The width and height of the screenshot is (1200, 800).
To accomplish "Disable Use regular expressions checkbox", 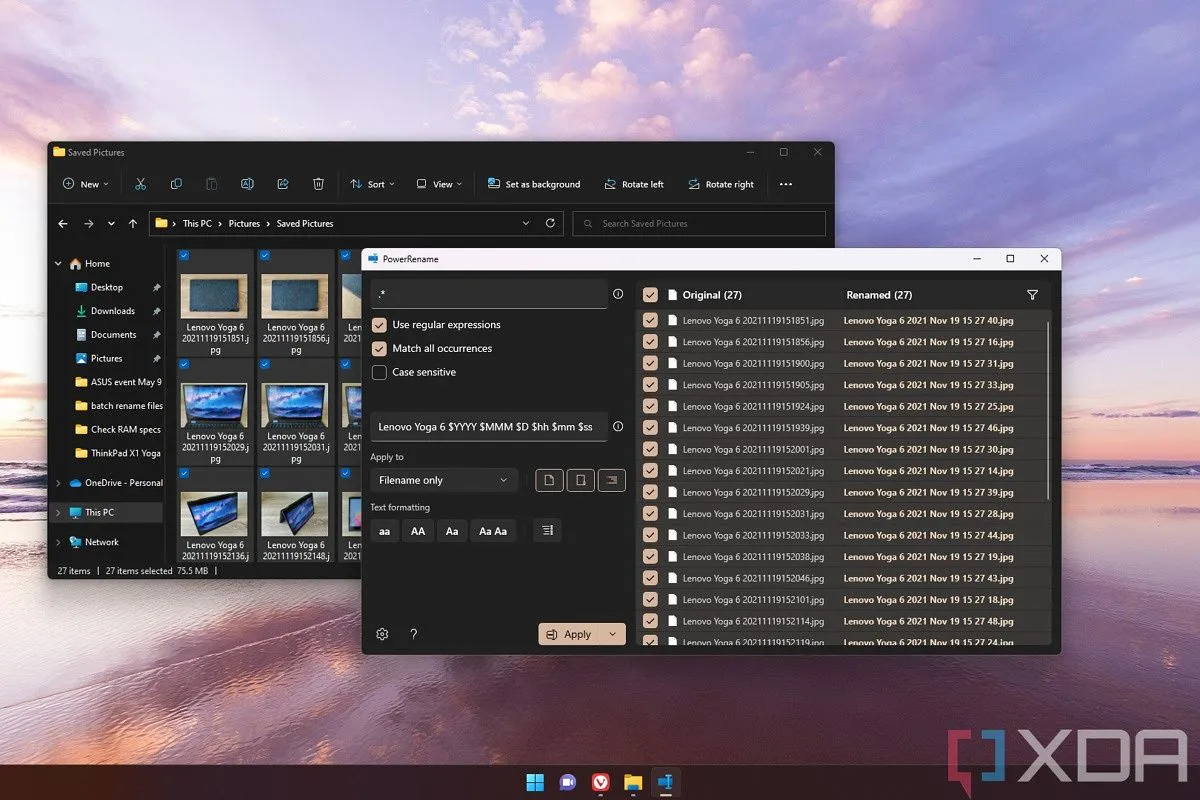I will pos(379,325).
